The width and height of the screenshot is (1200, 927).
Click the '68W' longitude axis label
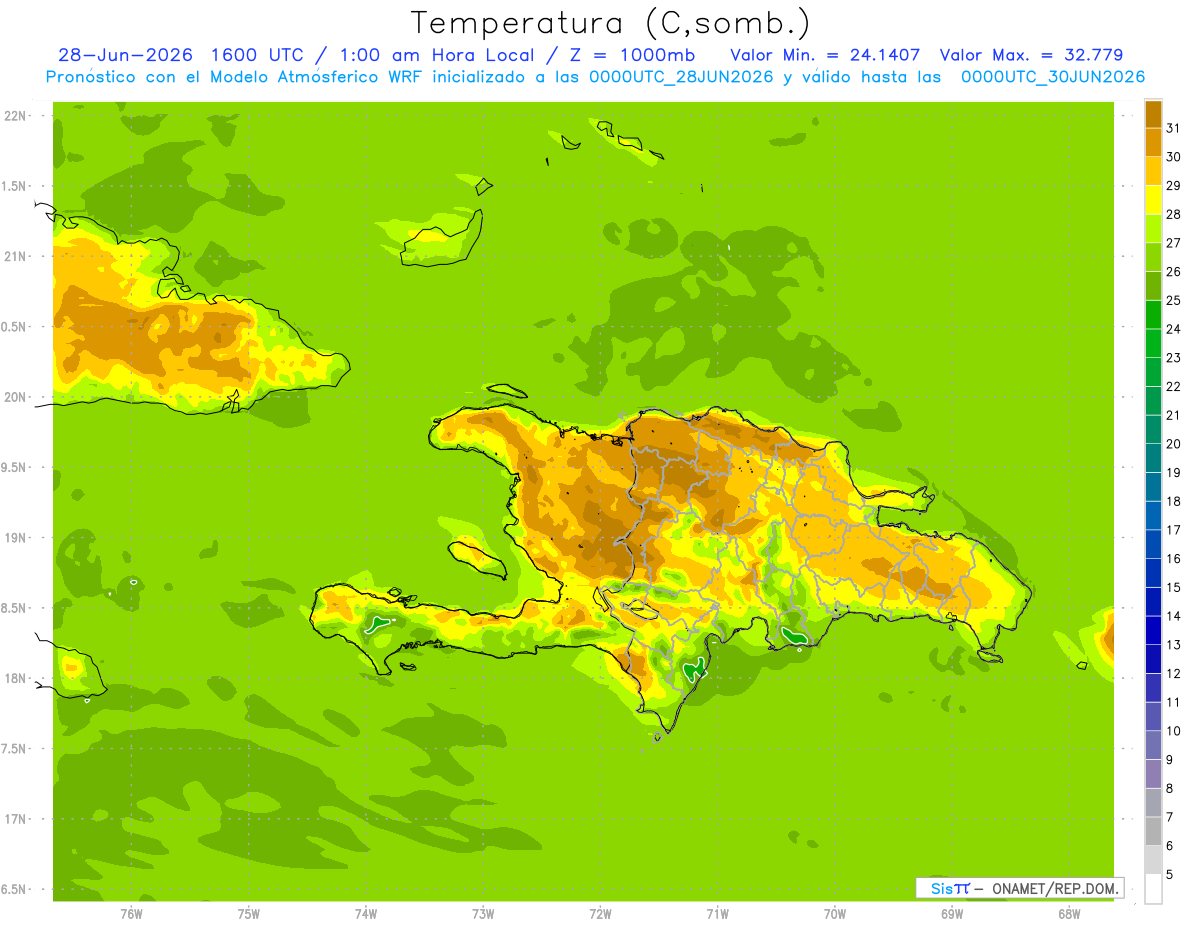click(x=1069, y=914)
